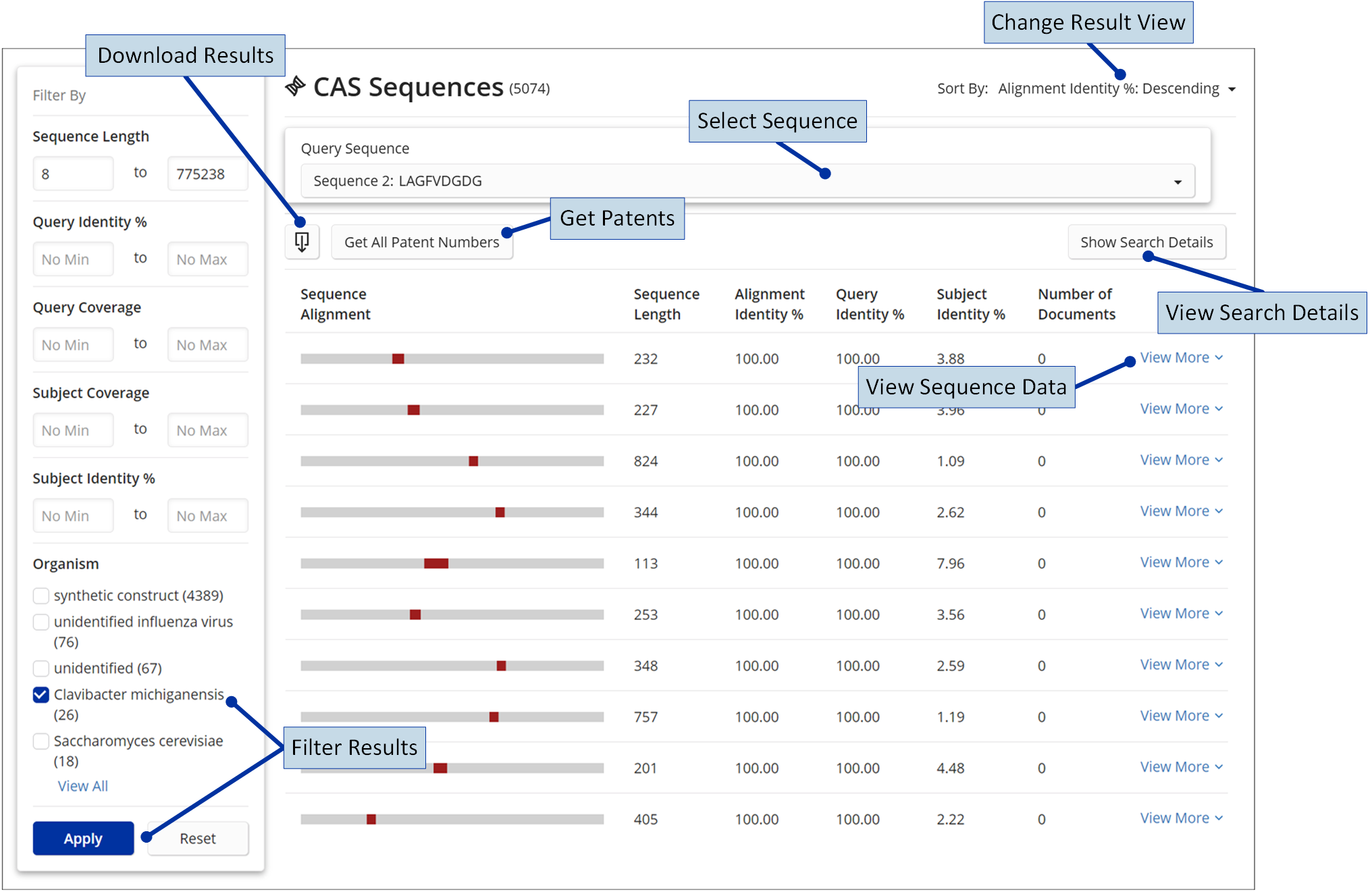The height and width of the screenshot is (892, 1372).
Task: Check synthetic construct (4389) organism filter
Action: click(x=41, y=596)
